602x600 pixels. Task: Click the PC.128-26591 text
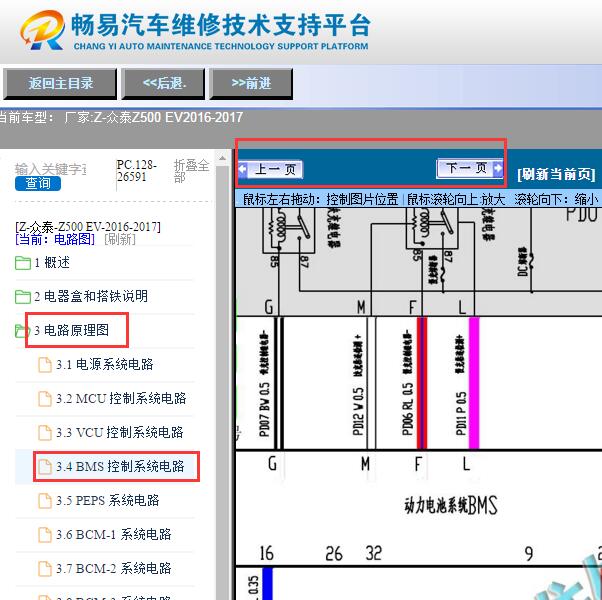(x=136, y=170)
